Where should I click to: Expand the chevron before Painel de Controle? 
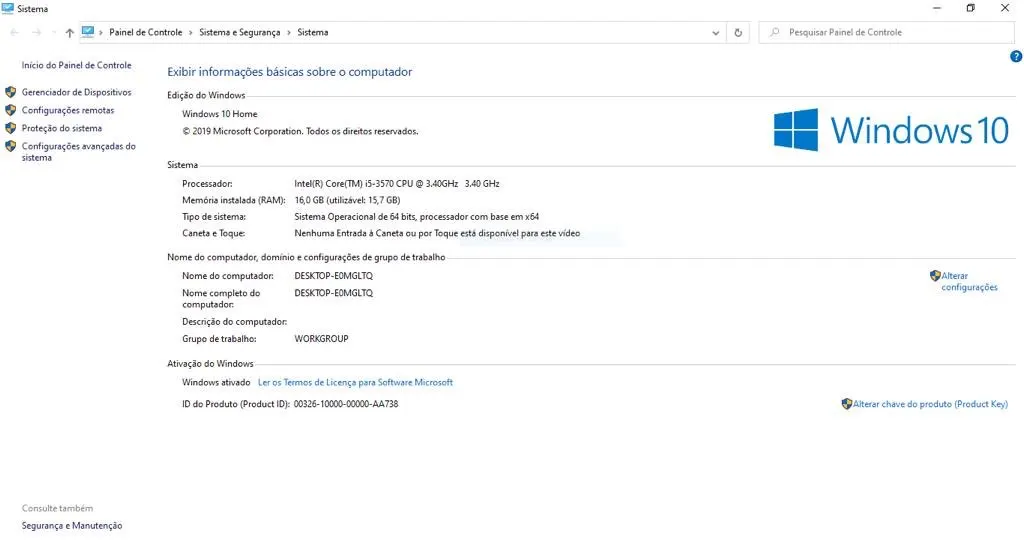101,33
